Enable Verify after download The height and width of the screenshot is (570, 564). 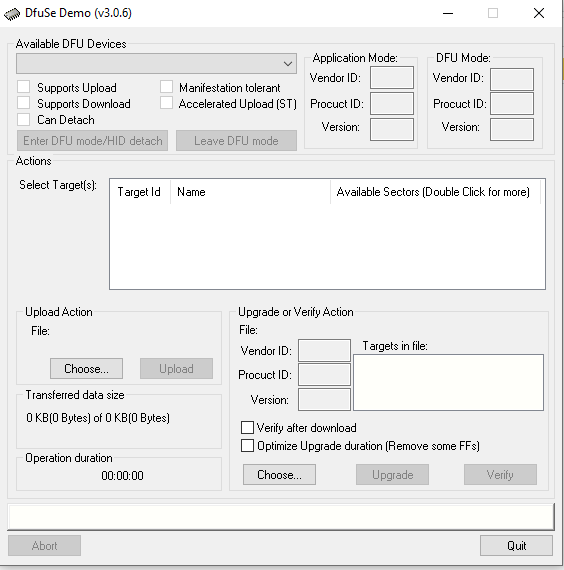tap(247, 428)
